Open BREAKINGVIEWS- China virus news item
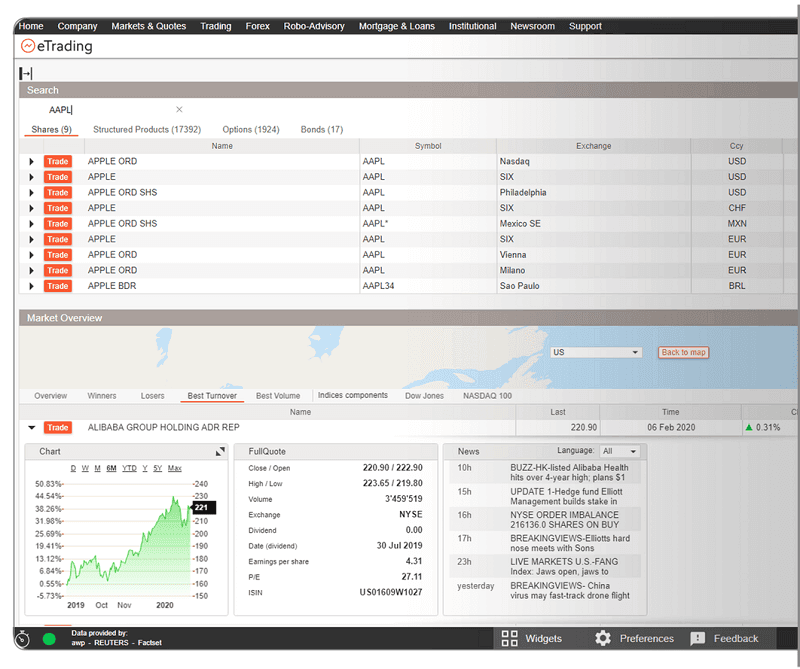 tap(569, 591)
